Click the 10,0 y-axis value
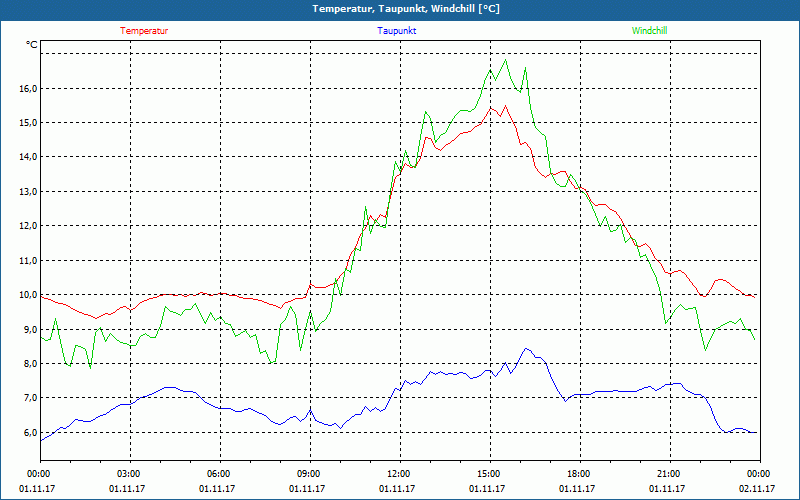 click(29, 295)
